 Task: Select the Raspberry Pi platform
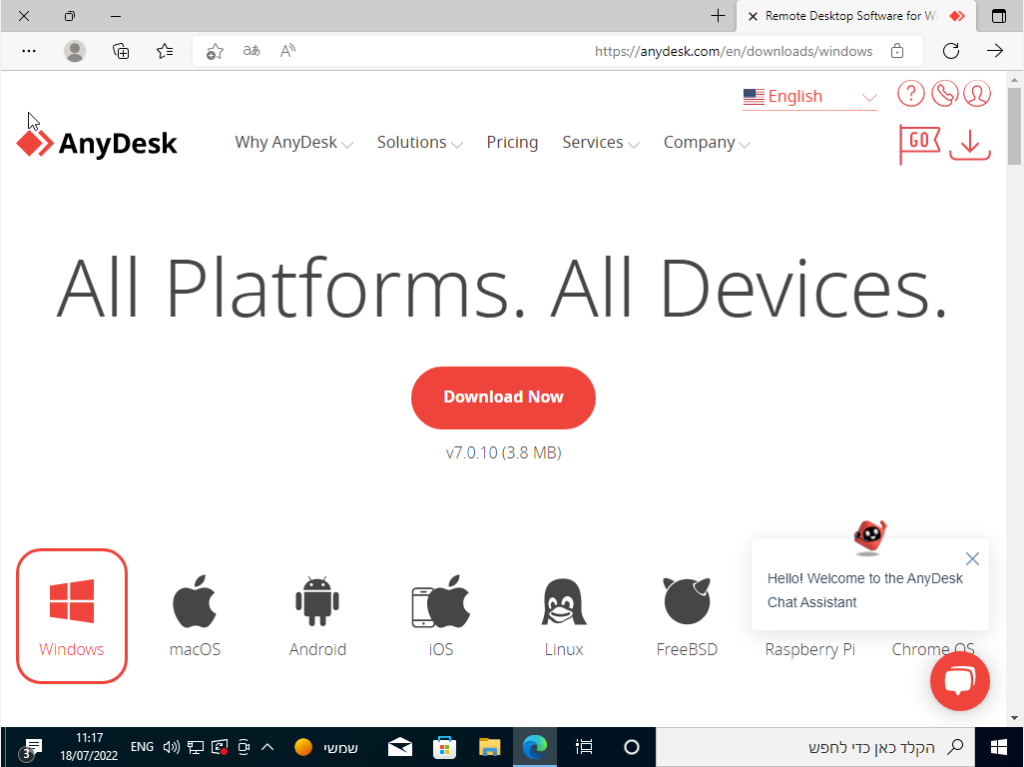[810, 649]
